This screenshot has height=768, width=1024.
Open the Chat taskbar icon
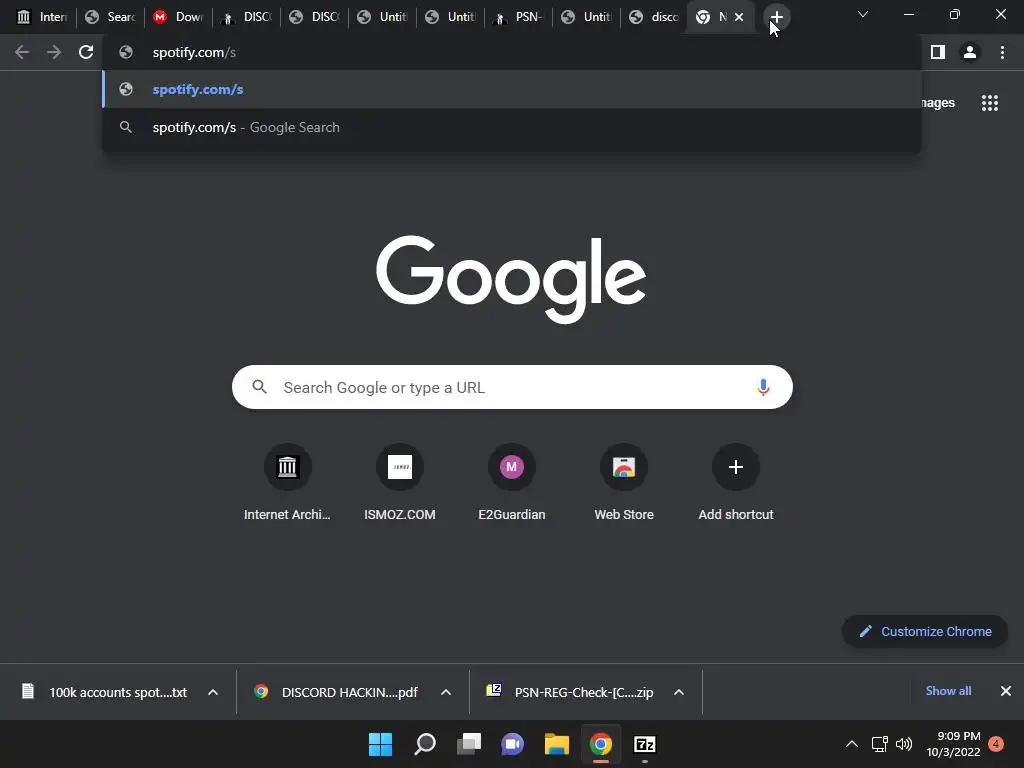(513, 744)
